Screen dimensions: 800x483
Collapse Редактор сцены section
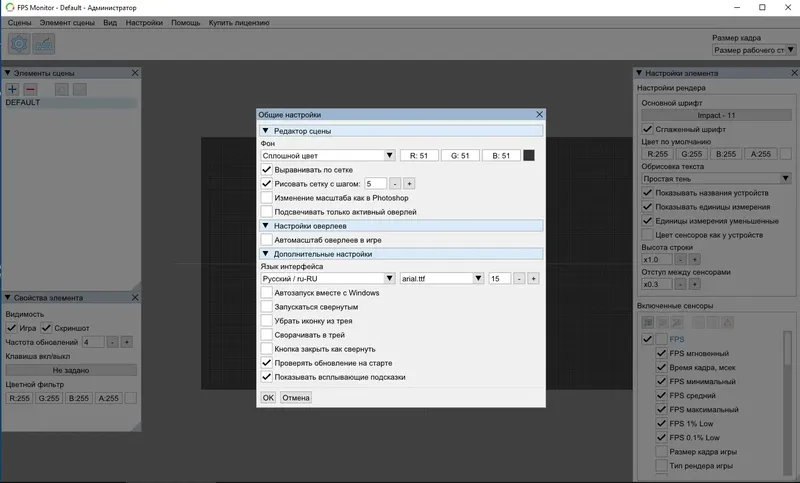point(265,131)
